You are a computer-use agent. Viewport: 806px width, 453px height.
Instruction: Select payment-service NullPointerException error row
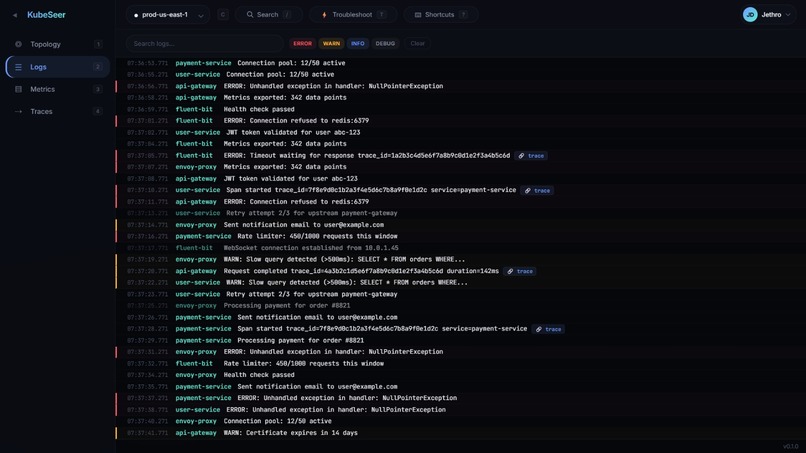pos(461,398)
